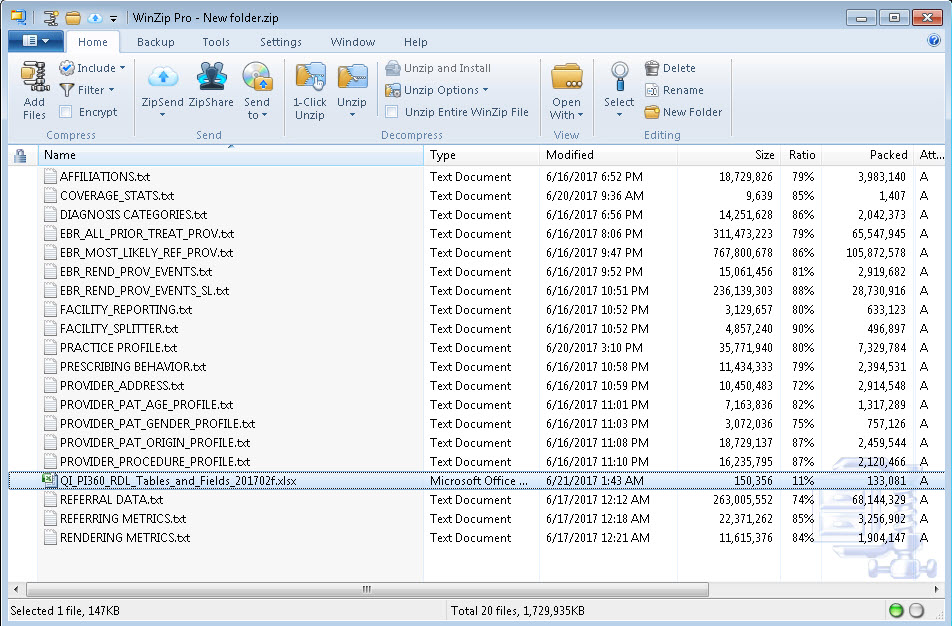
Task: Switch to the Backup tab
Action: click(155, 42)
